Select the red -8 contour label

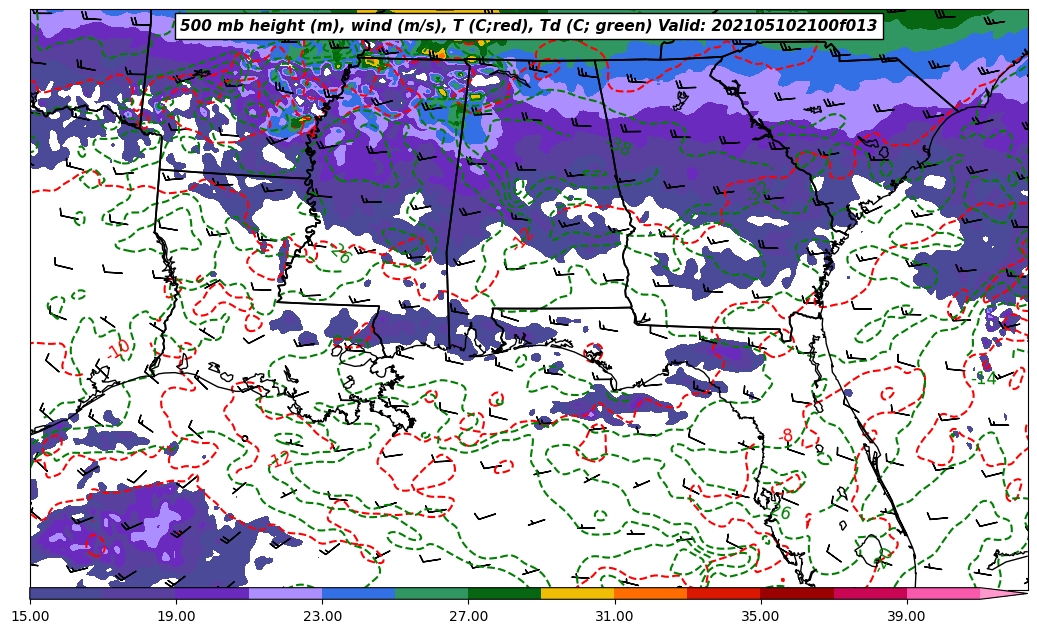(x=786, y=436)
